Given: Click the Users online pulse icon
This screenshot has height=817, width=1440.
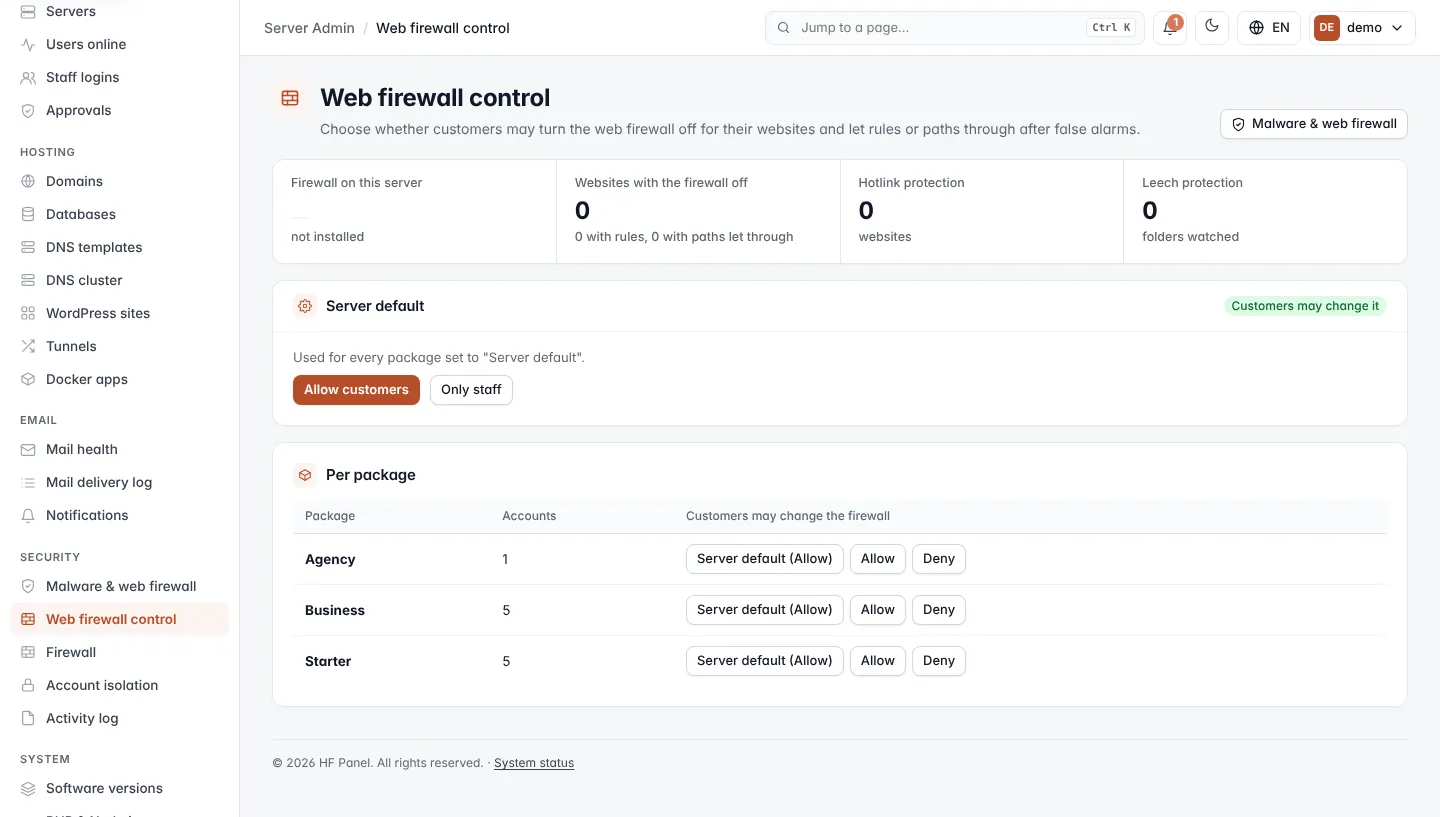Looking at the screenshot, I should [28, 44].
